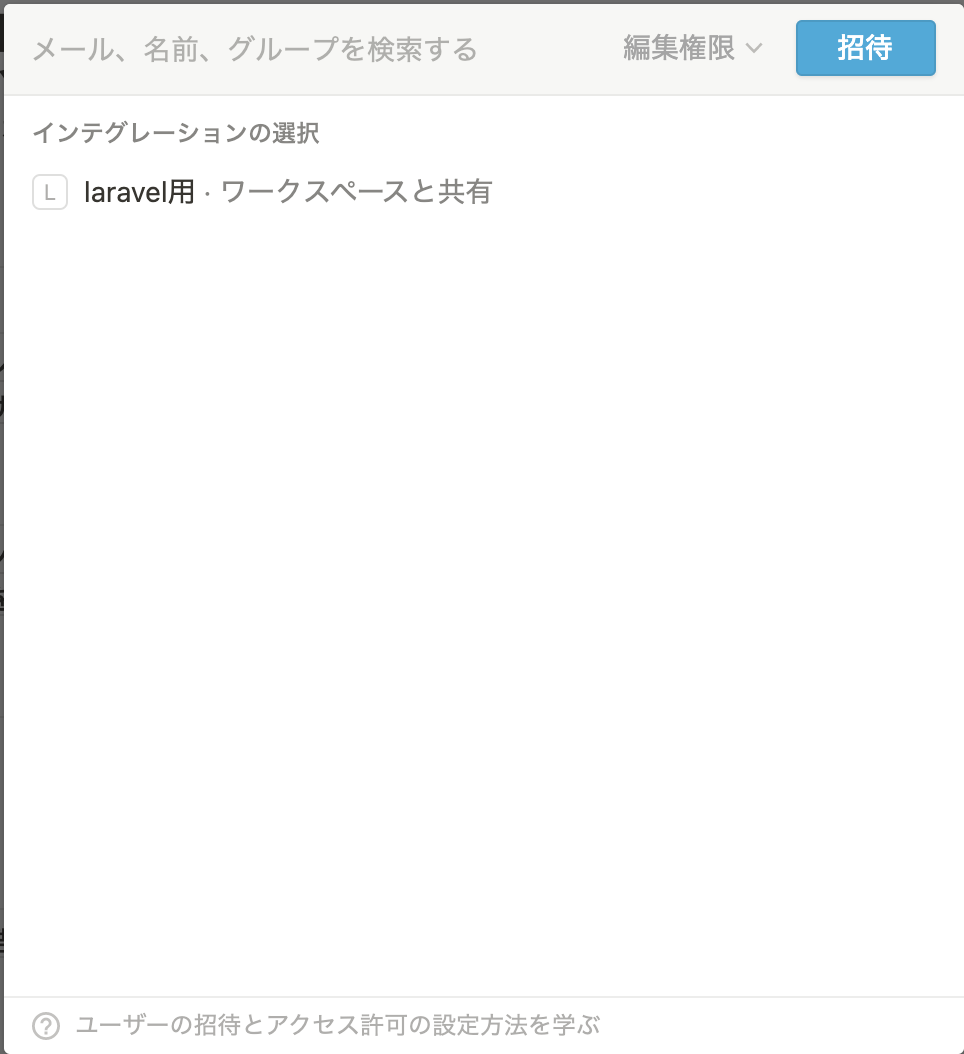Click the ワークスペースと共有 label text
This screenshot has width=964, height=1054.
click(356, 192)
